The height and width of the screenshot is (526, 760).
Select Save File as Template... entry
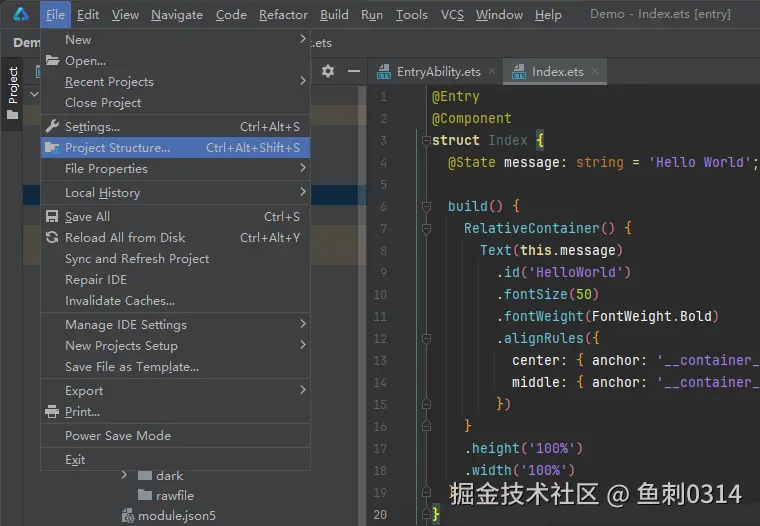[175, 367]
